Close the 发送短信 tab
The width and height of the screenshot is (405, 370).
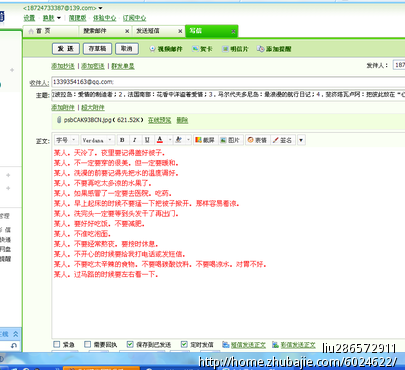pos(180,31)
